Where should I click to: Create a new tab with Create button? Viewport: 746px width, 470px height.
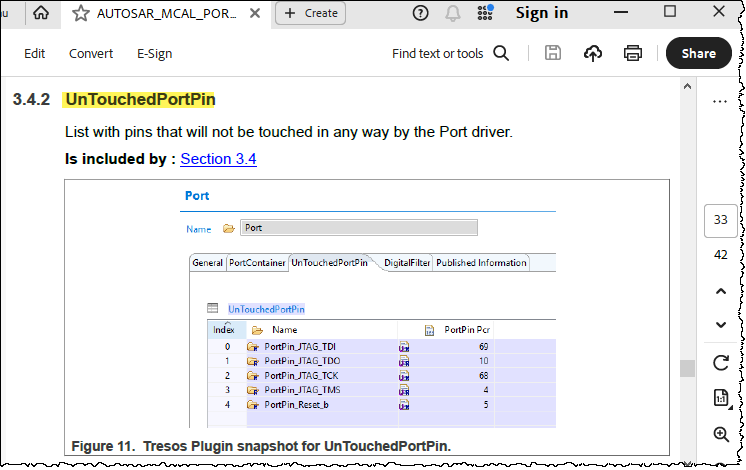click(x=310, y=13)
